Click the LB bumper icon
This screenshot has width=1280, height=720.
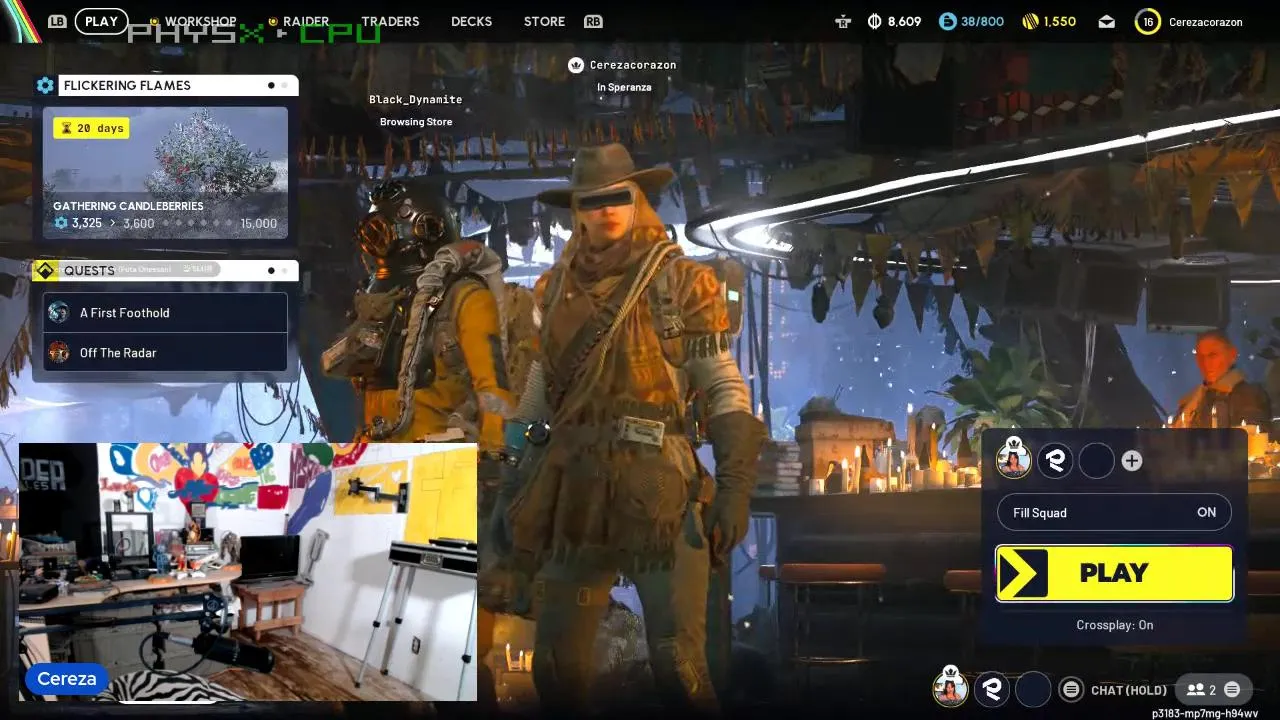(x=57, y=21)
